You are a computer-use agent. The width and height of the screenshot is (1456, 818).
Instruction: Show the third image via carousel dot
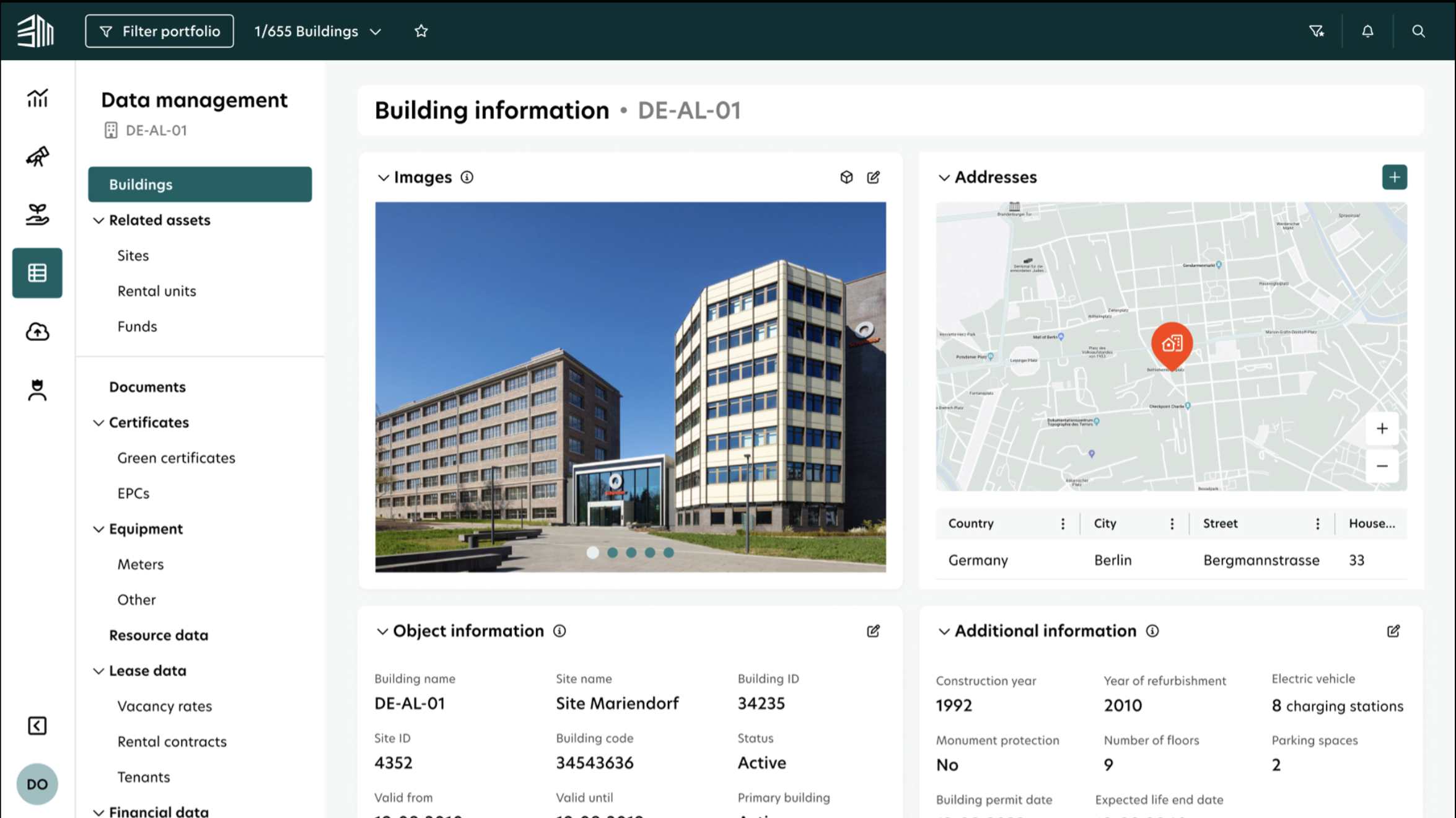pyautogui.click(x=631, y=552)
